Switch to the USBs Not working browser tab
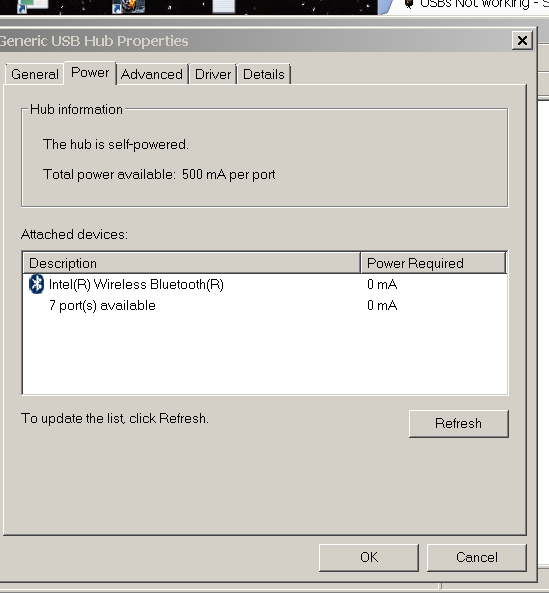 (469, 5)
